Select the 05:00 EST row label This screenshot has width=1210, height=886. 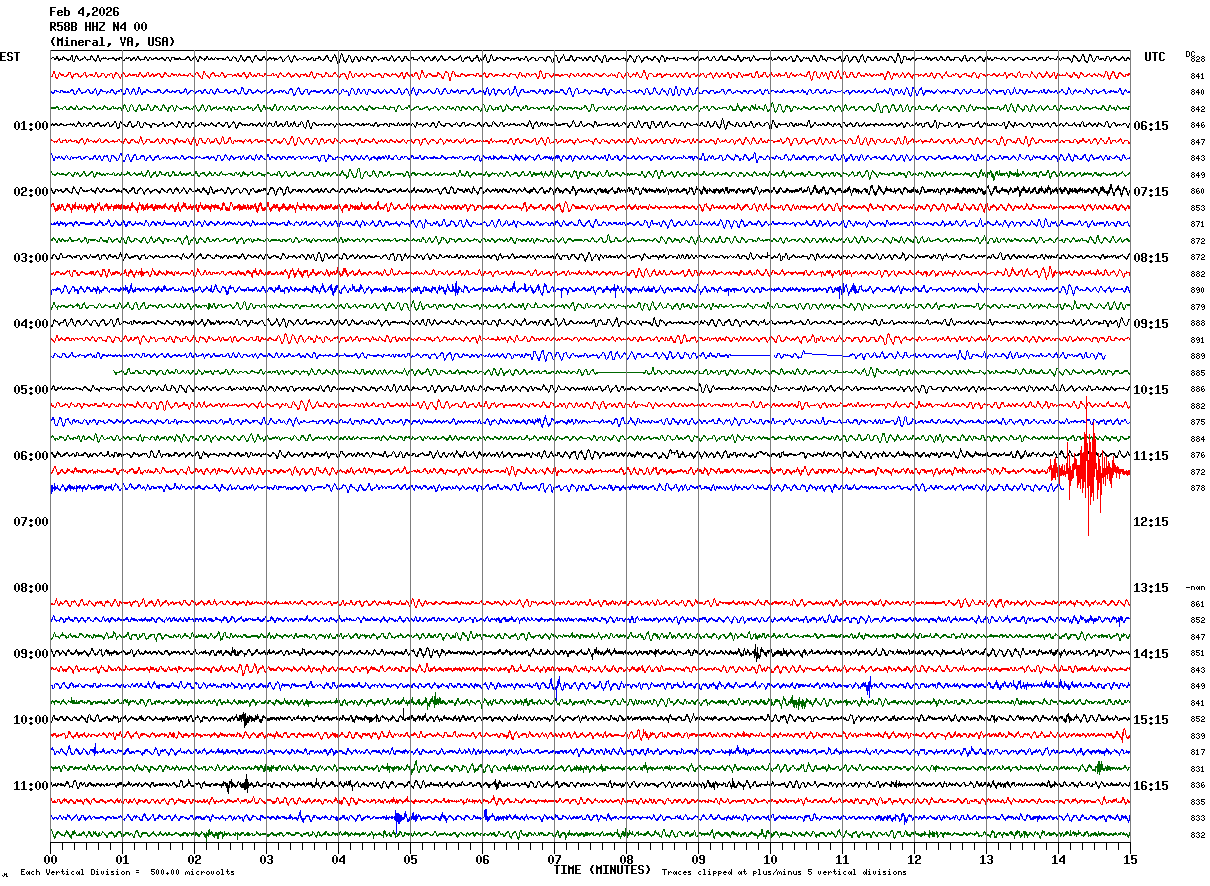pyautogui.click(x=31, y=390)
